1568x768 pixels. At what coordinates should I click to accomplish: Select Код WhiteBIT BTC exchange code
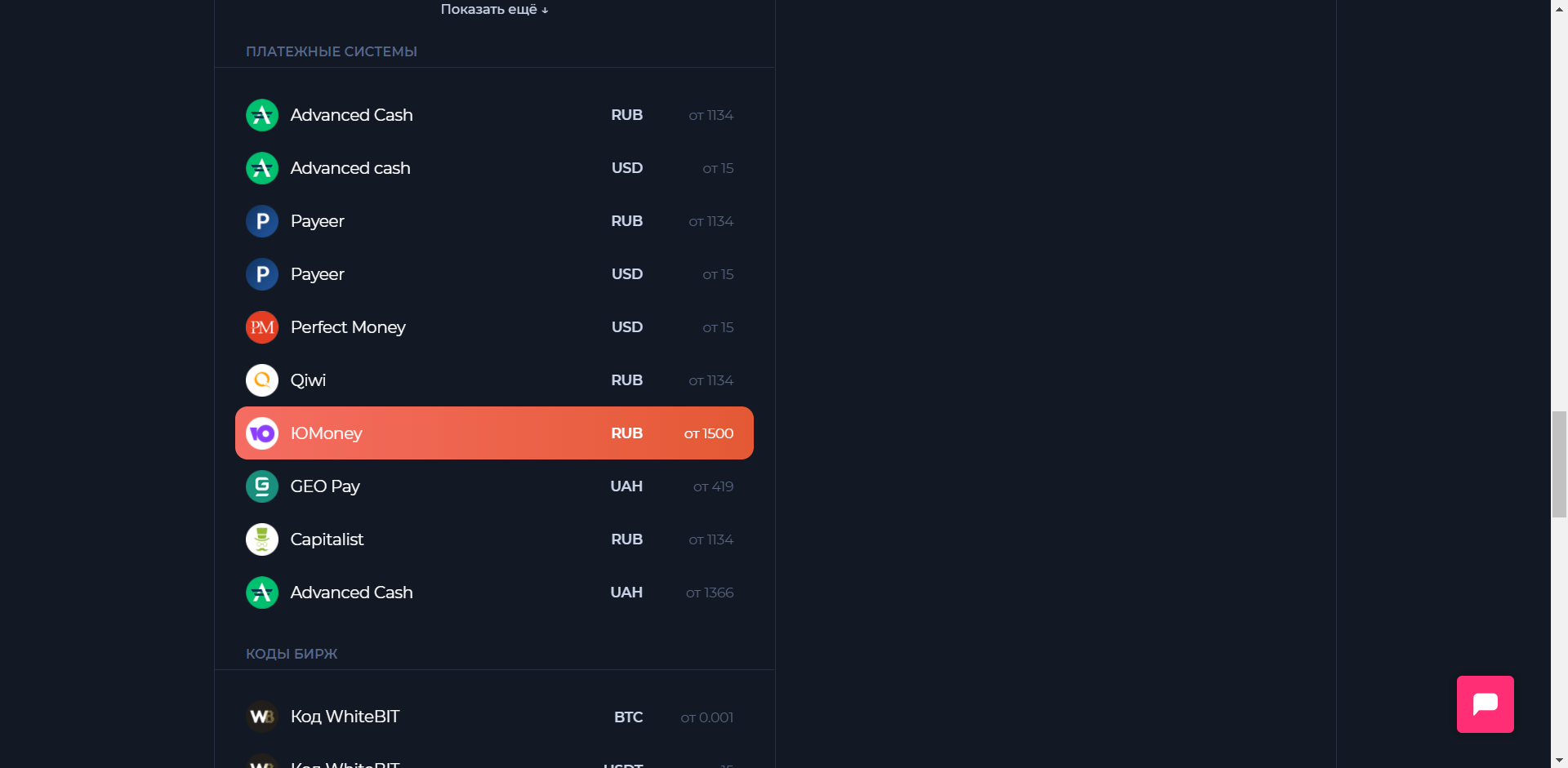pos(494,717)
